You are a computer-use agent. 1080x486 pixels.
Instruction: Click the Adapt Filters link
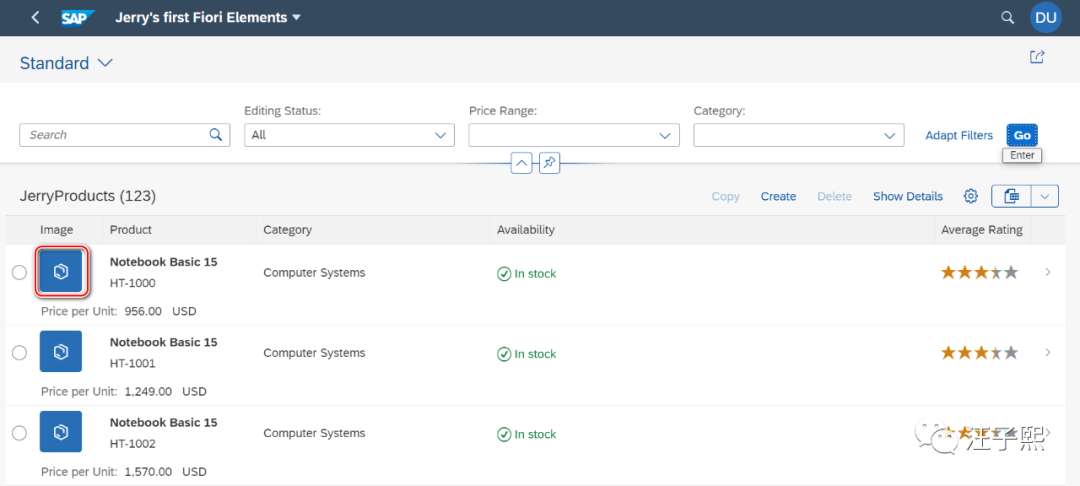(x=959, y=135)
